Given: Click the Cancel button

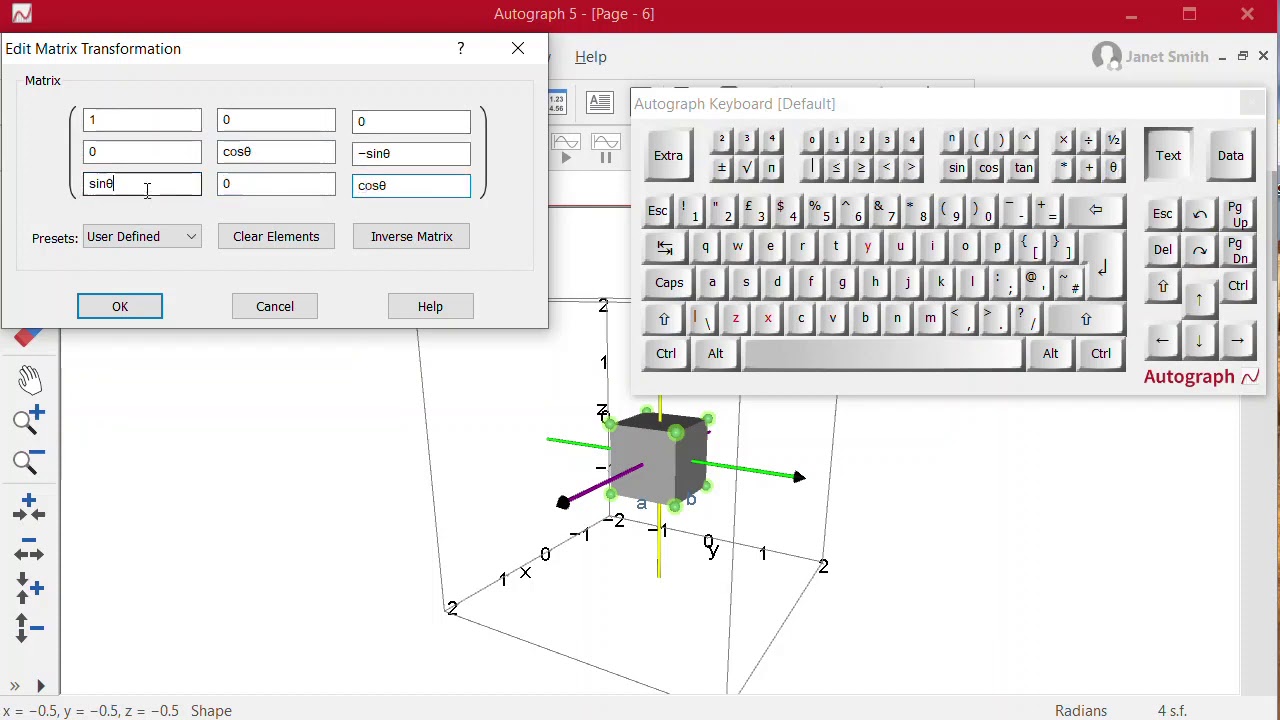Looking at the screenshot, I should click(x=275, y=307).
